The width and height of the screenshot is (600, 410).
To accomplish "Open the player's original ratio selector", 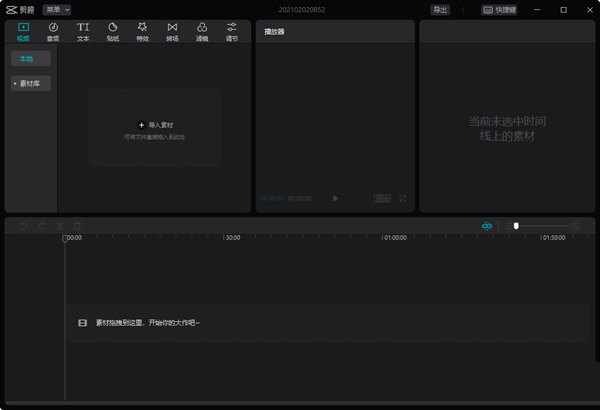I will [x=382, y=199].
